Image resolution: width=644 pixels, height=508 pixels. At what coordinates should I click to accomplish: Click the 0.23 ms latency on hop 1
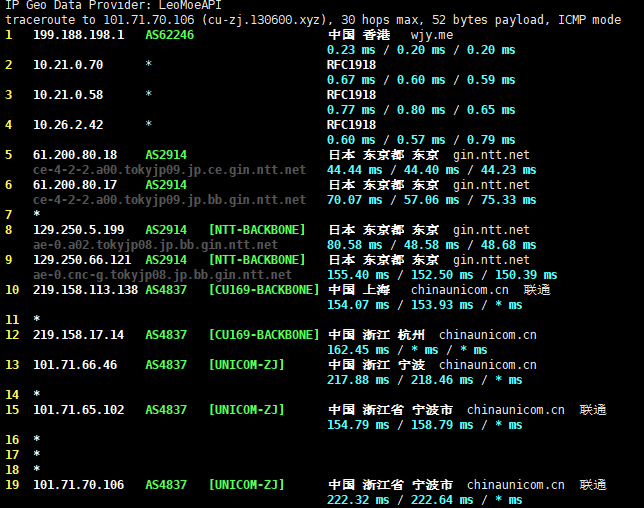(x=351, y=50)
